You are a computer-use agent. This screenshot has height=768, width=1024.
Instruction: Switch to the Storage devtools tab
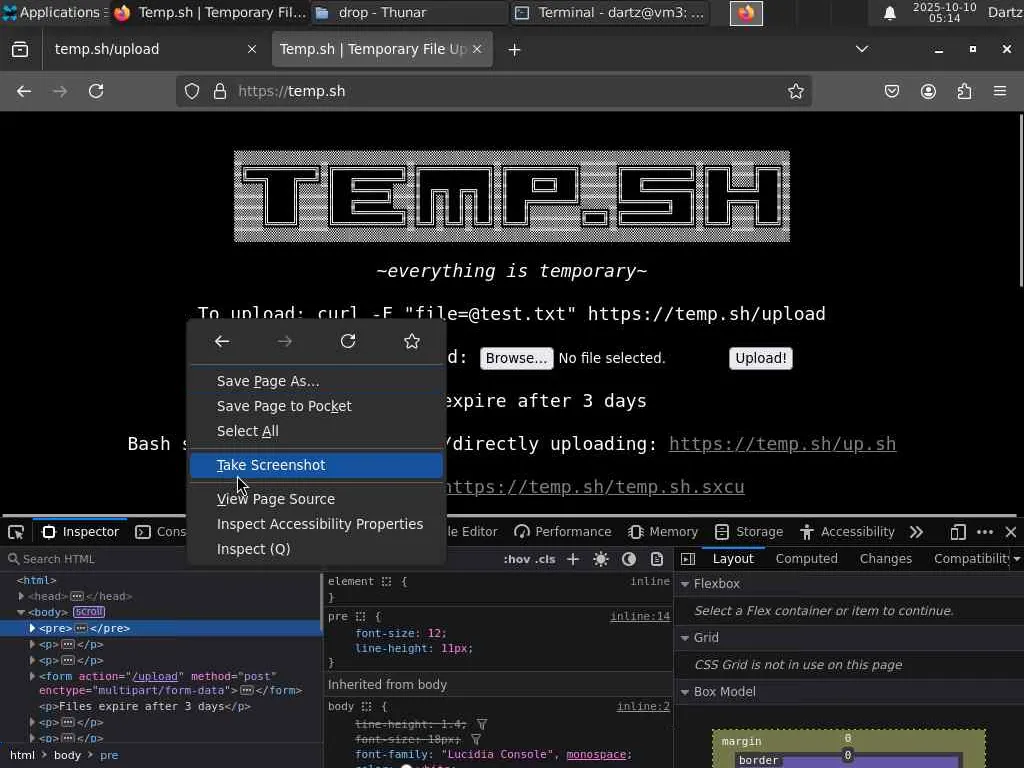(749, 532)
